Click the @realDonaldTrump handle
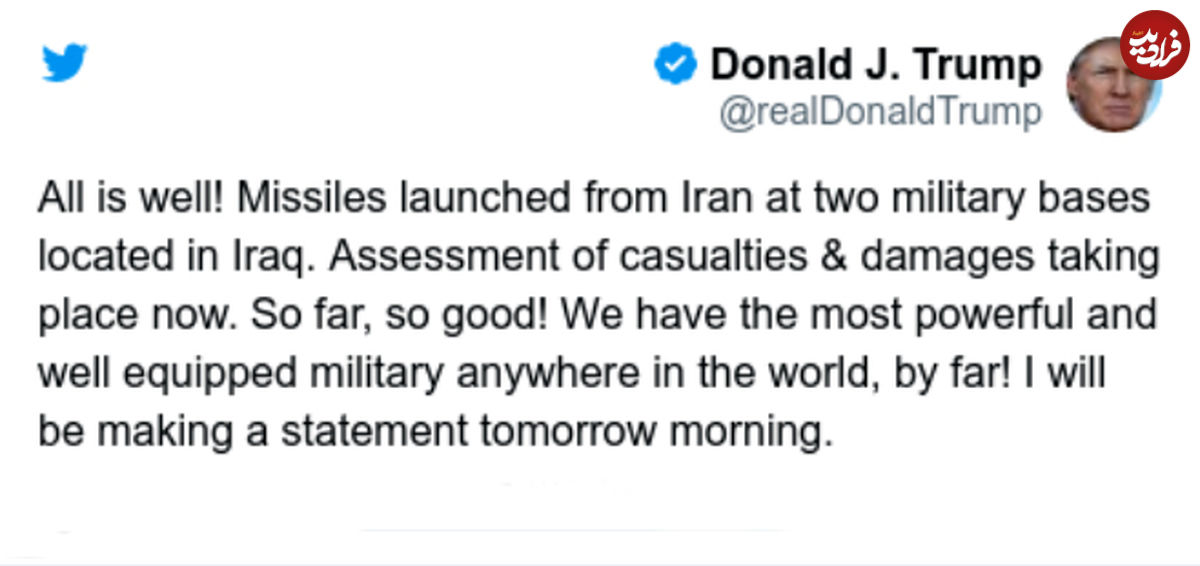 pyautogui.click(x=881, y=113)
